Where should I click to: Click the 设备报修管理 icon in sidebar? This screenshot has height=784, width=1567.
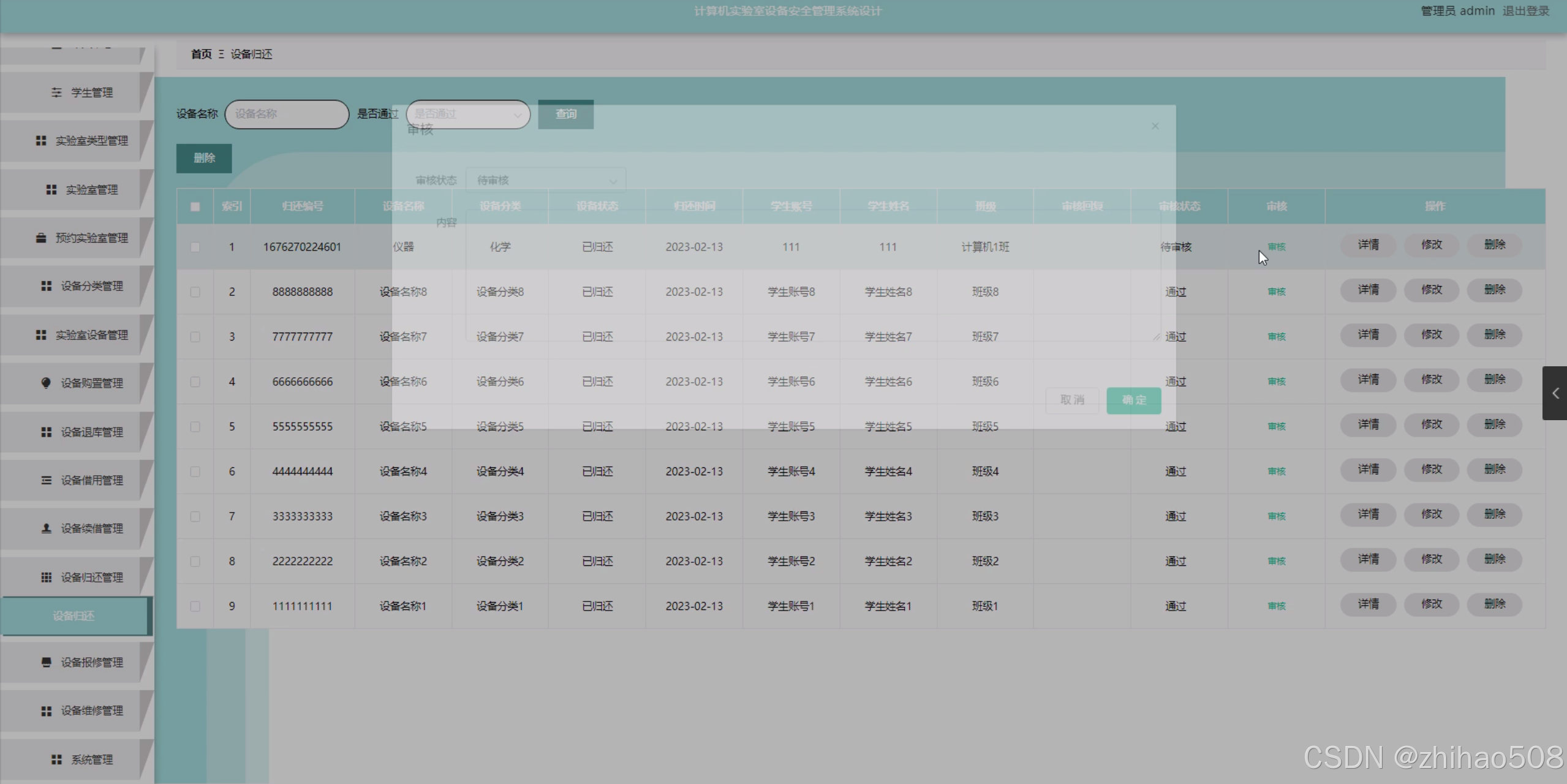coord(46,662)
